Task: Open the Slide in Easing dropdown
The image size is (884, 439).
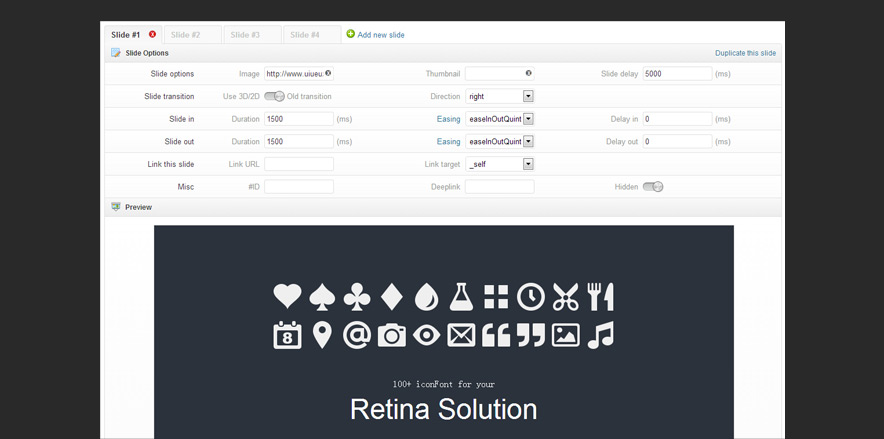Action: pyautogui.click(x=528, y=119)
